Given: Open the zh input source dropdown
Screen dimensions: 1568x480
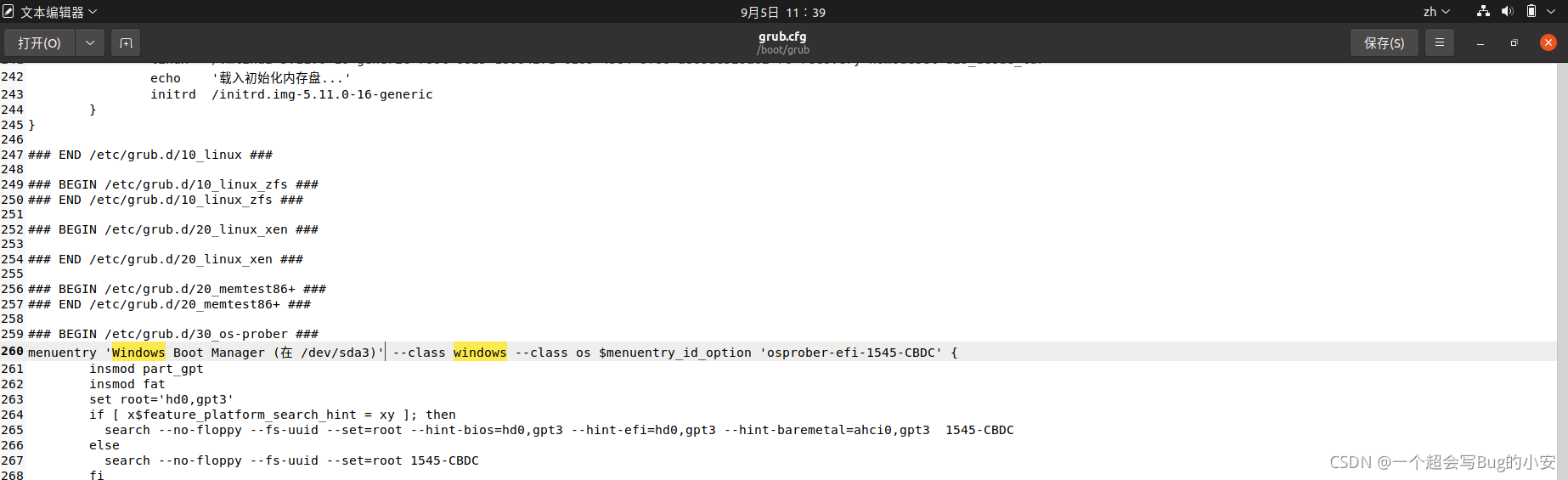Looking at the screenshot, I should click(x=1436, y=12).
